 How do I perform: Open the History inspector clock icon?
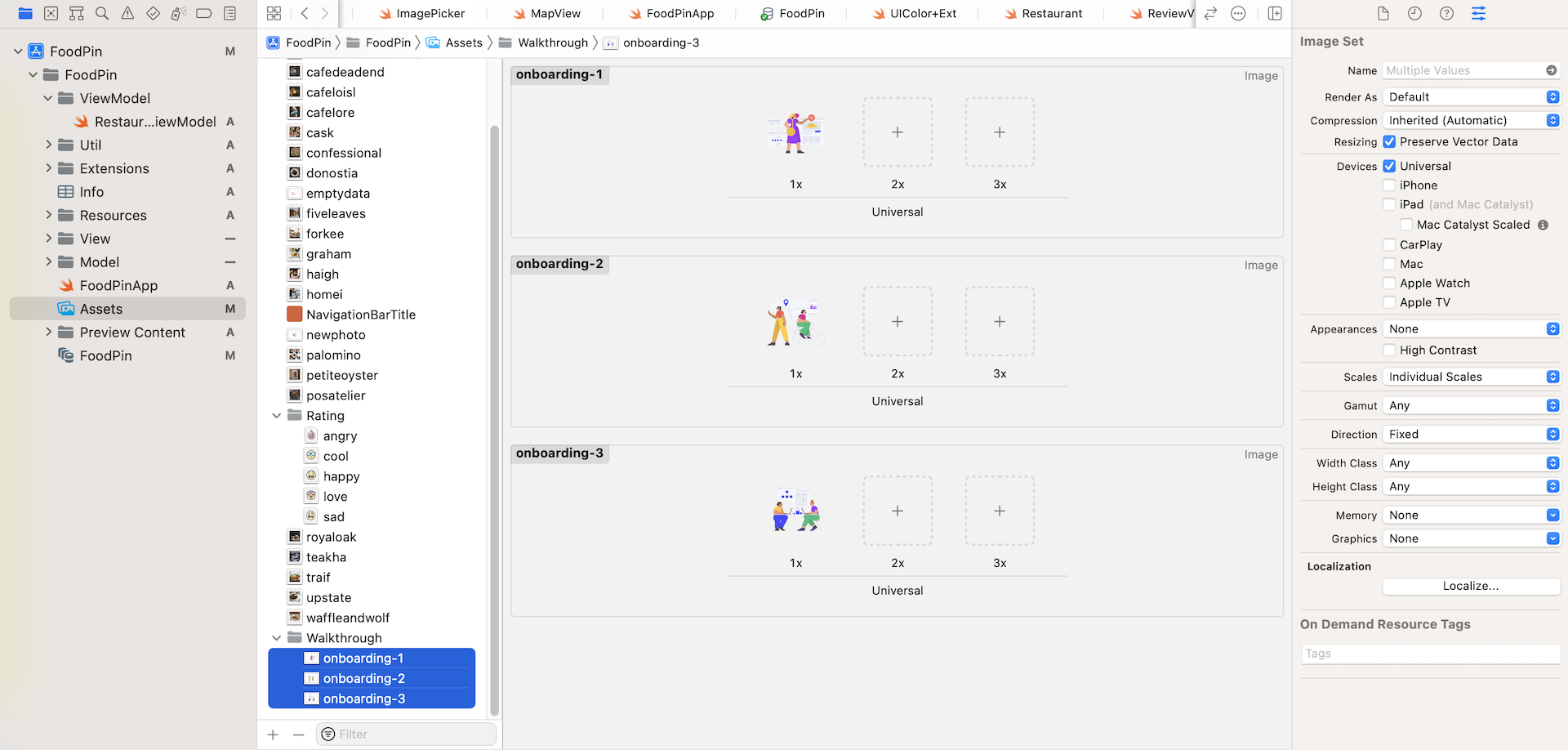(1415, 13)
